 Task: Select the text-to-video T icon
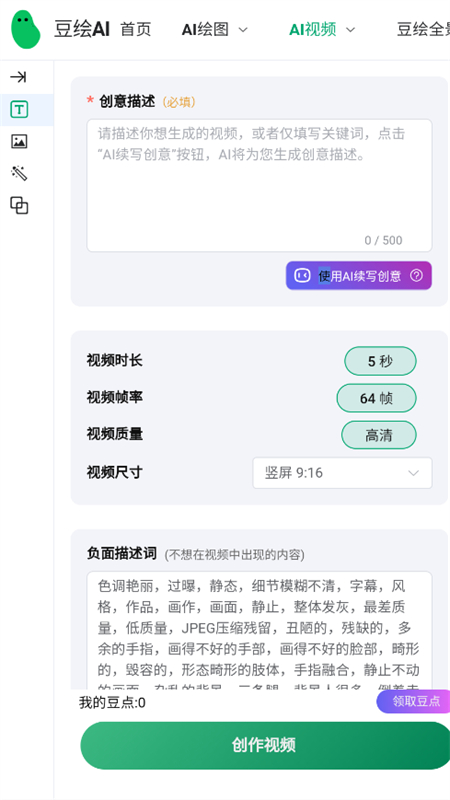19,109
